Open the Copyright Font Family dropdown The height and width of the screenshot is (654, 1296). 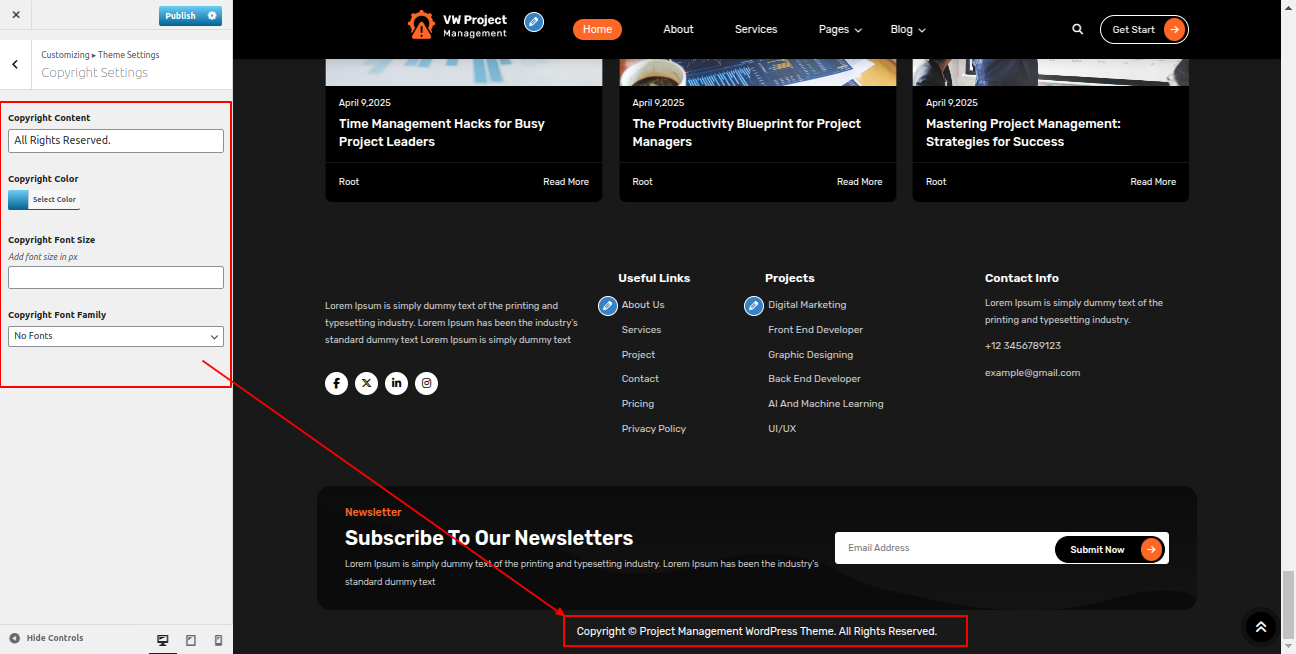pyautogui.click(x=116, y=337)
